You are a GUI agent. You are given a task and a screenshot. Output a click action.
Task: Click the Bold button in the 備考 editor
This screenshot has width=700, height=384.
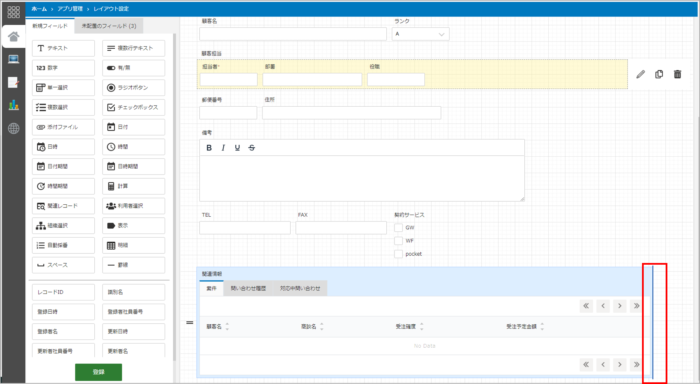(x=209, y=148)
